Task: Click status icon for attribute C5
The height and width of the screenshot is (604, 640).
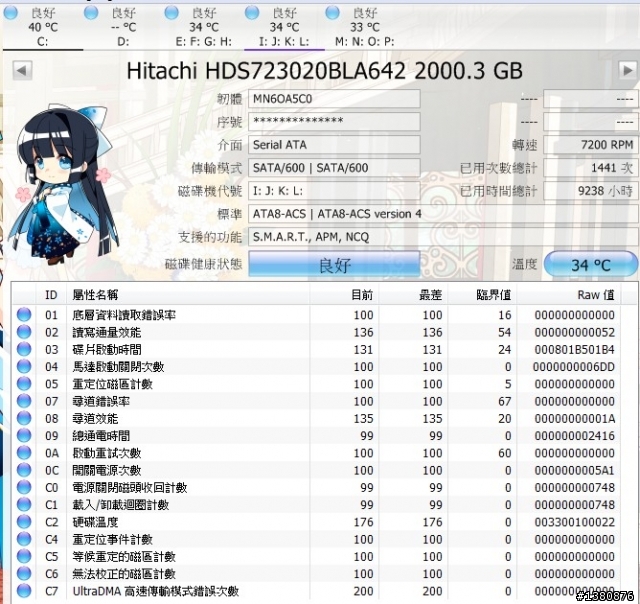Action: pyautogui.click(x=24, y=557)
